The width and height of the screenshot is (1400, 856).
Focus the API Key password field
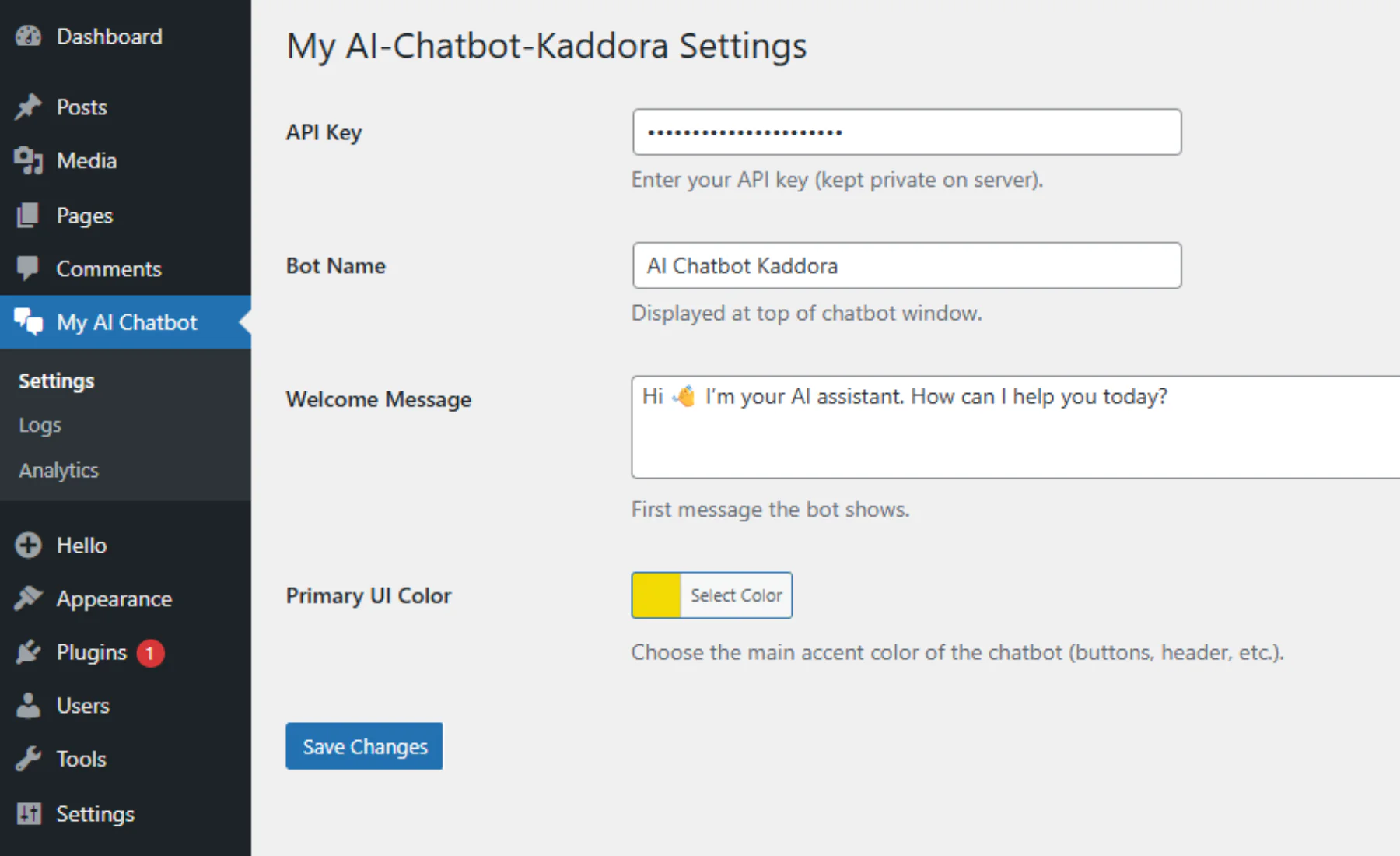click(907, 132)
